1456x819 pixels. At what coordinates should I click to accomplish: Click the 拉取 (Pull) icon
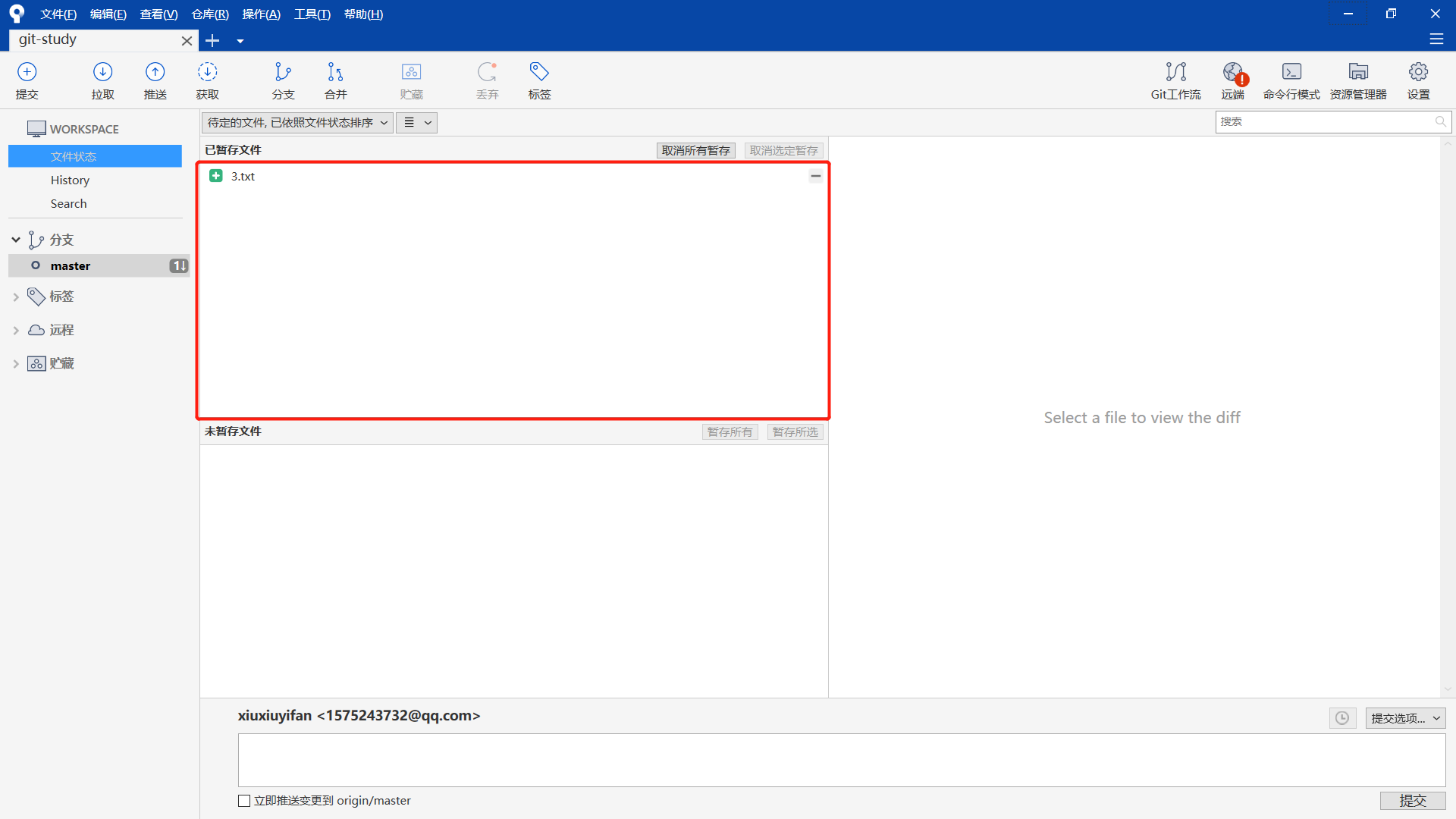pyautogui.click(x=102, y=80)
